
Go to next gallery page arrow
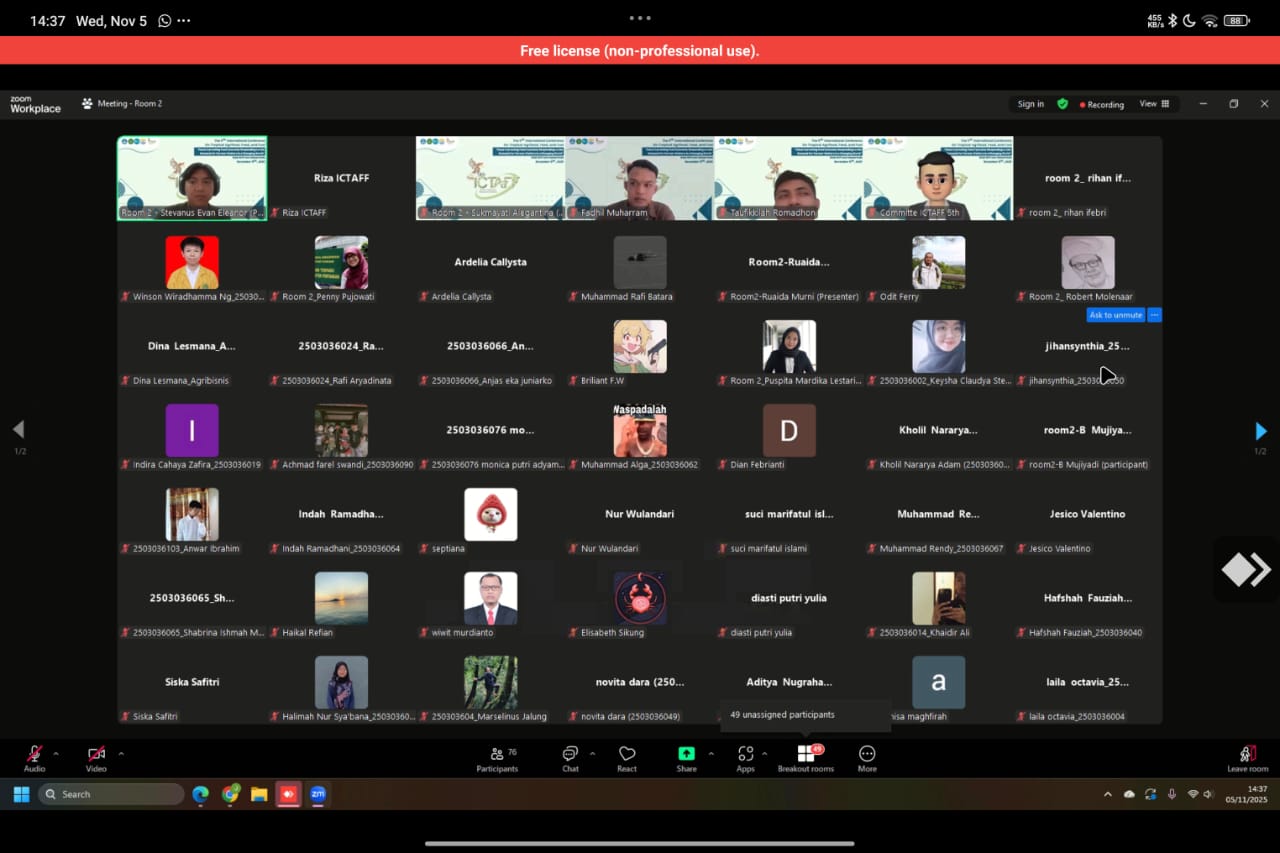pyautogui.click(x=1260, y=431)
